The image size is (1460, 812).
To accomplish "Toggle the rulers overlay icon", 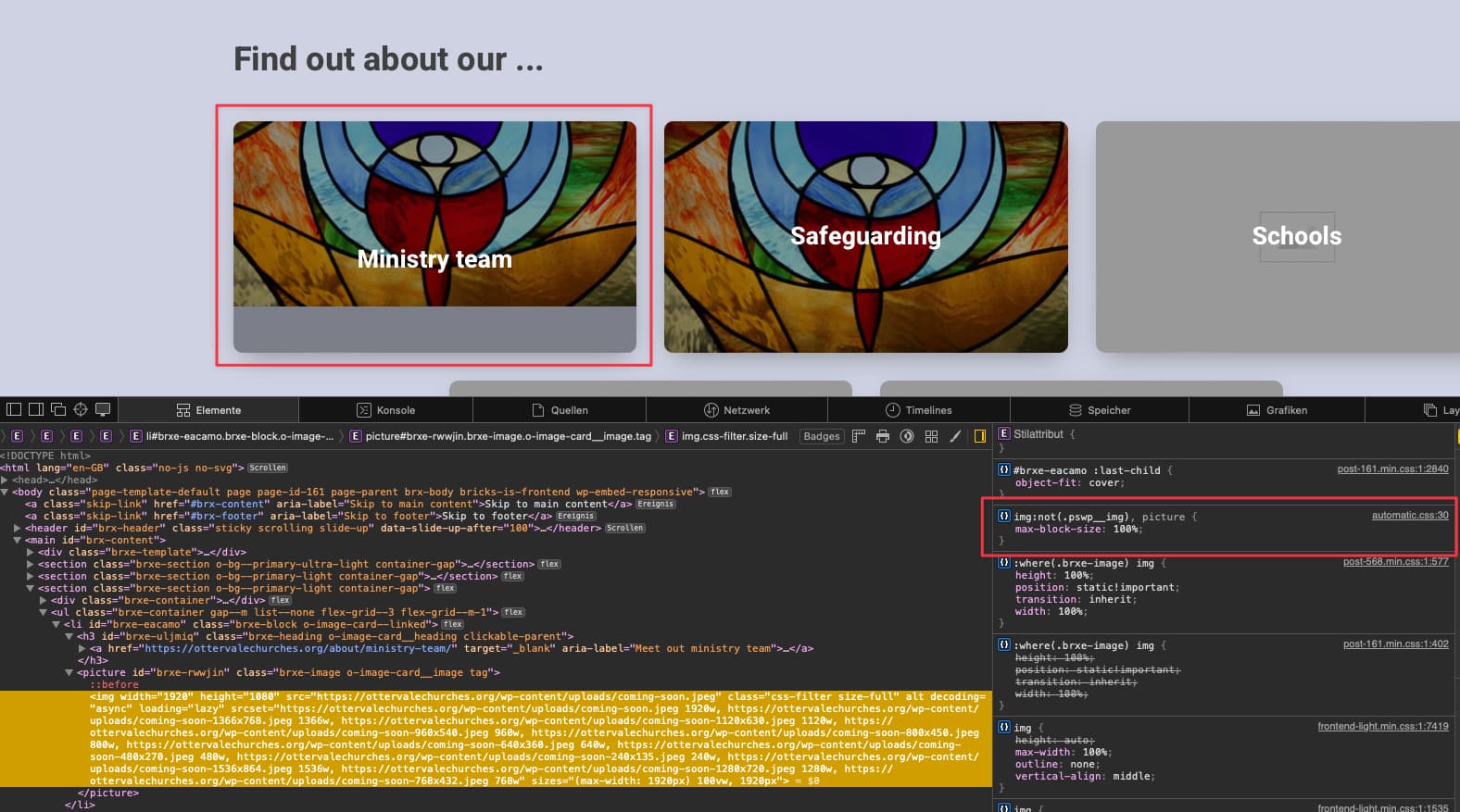I will (x=859, y=436).
